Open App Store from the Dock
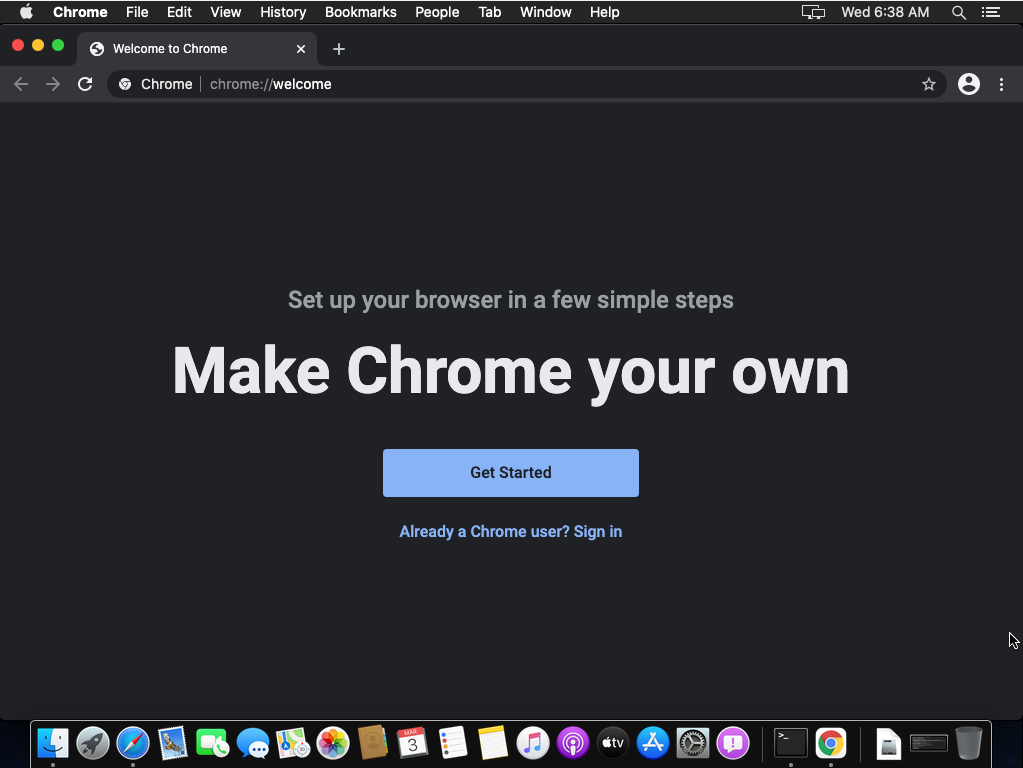 652,743
